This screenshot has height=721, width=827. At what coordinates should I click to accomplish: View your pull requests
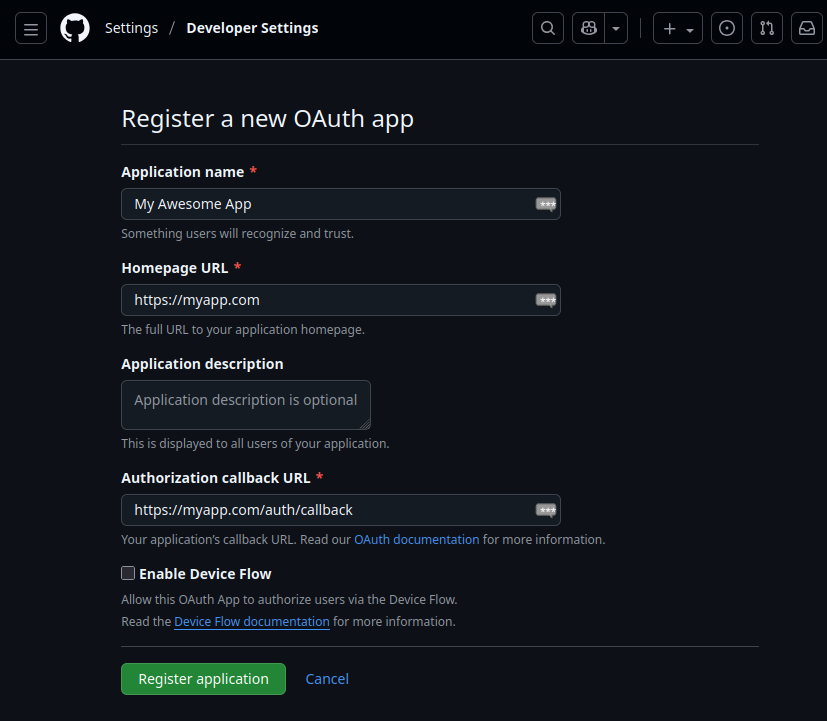(x=766, y=28)
